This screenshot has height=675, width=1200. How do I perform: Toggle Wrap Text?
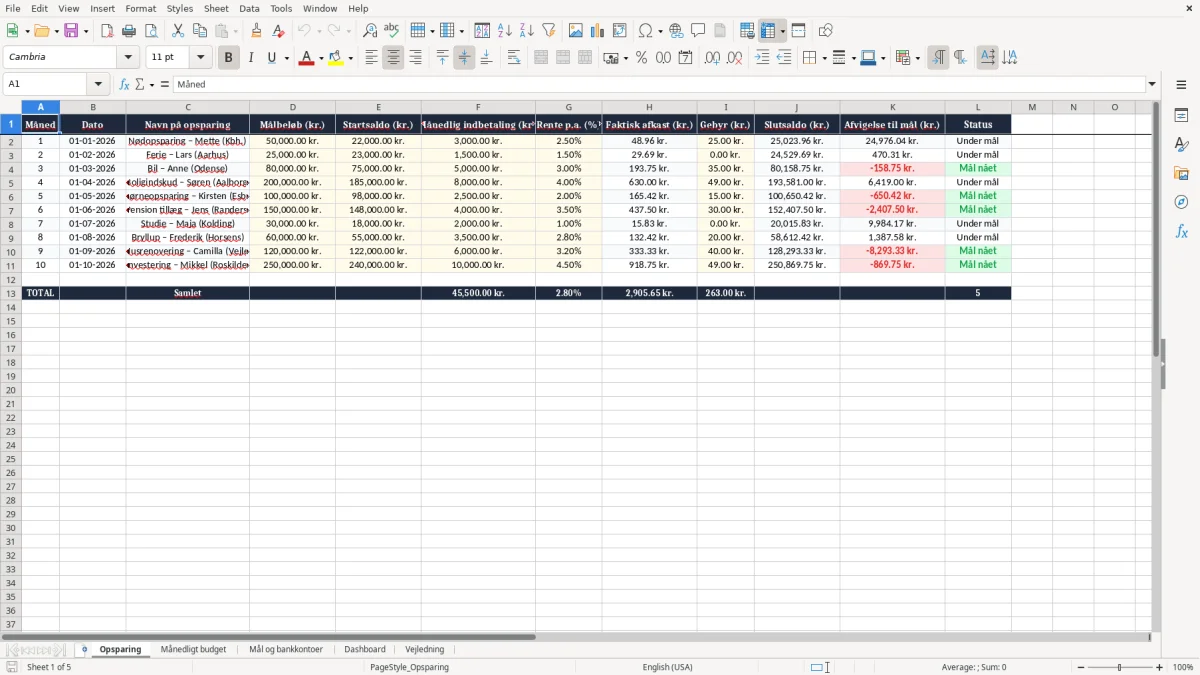[x=514, y=58]
